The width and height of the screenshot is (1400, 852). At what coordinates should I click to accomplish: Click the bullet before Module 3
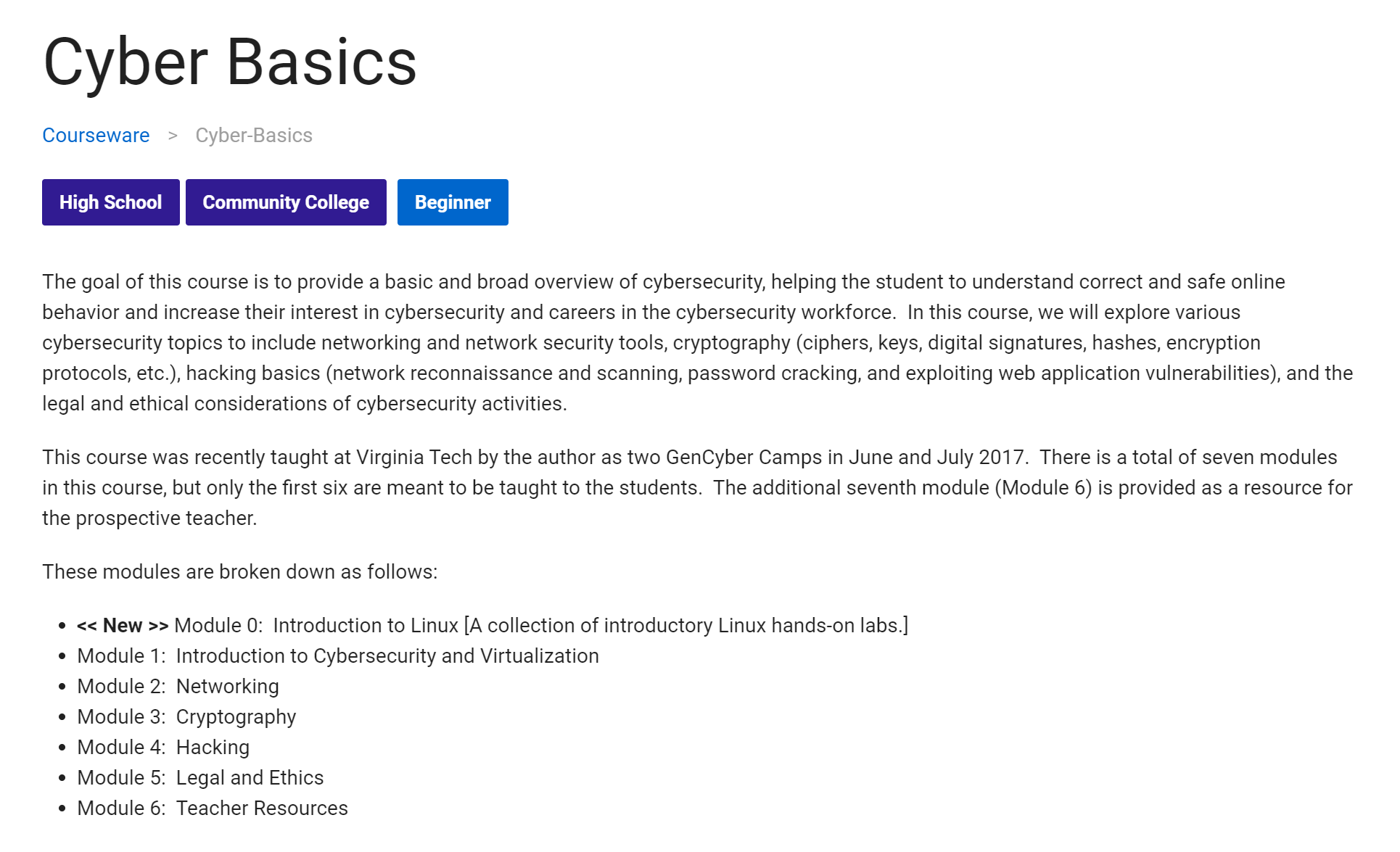(x=62, y=717)
